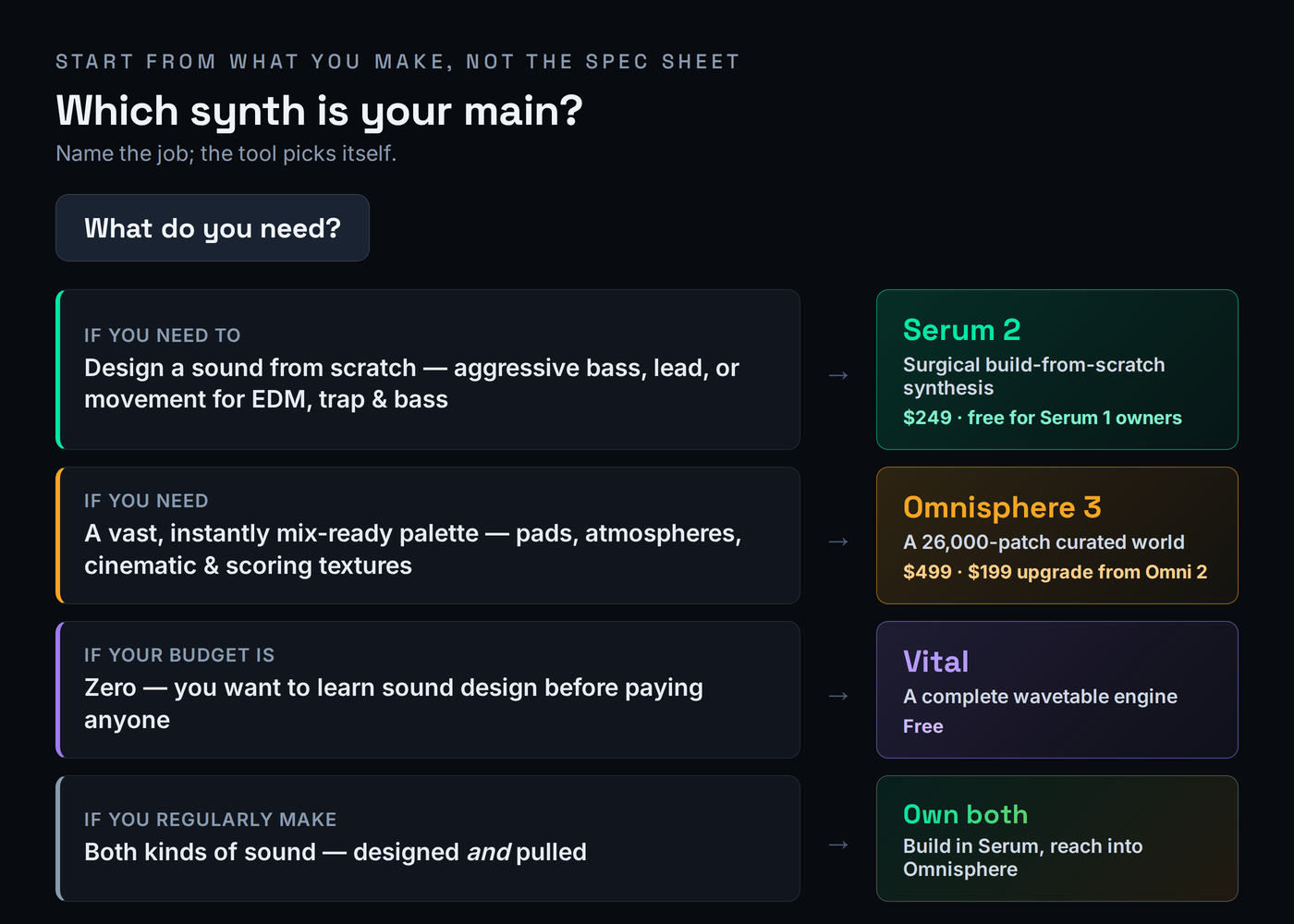Image resolution: width=1294 pixels, height=924 pixels.
Task: Click "A 26,000-patch curated world" description
Action: pos(1044,542)
